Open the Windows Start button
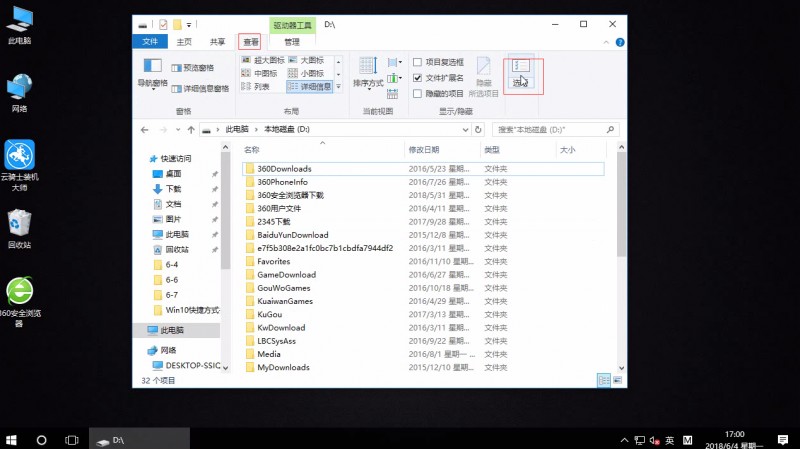The width and height of the screenshot is (800, 449). point(11,440)
